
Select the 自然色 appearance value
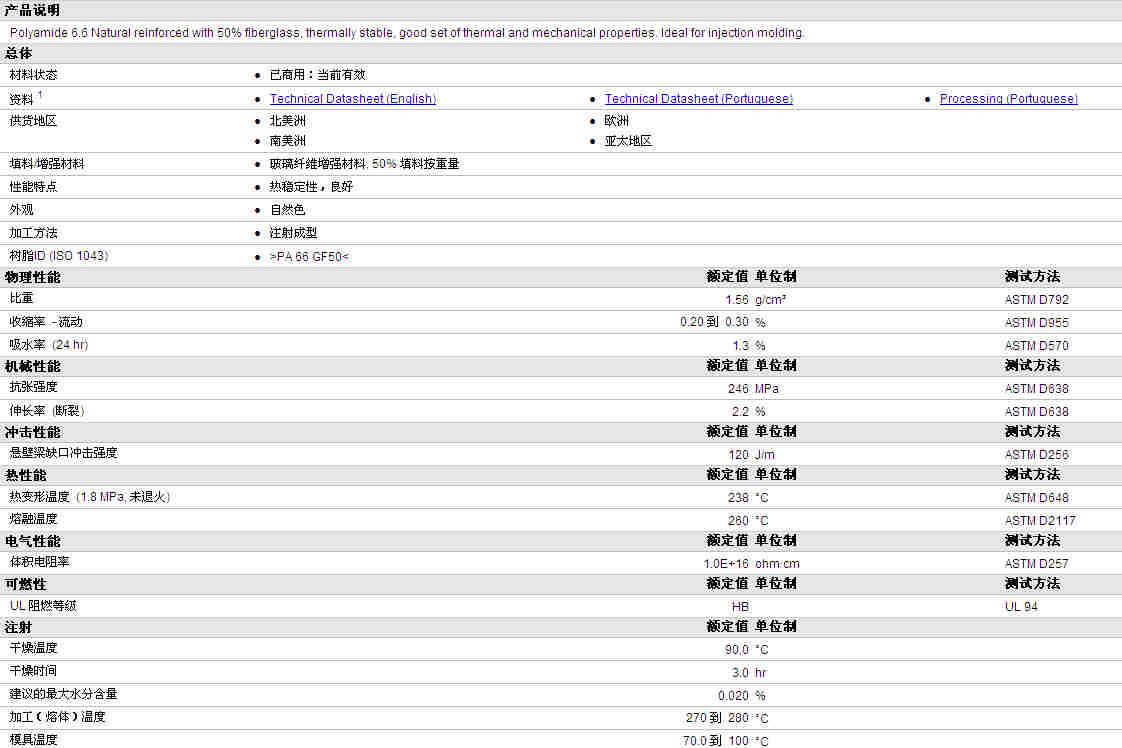288,210
